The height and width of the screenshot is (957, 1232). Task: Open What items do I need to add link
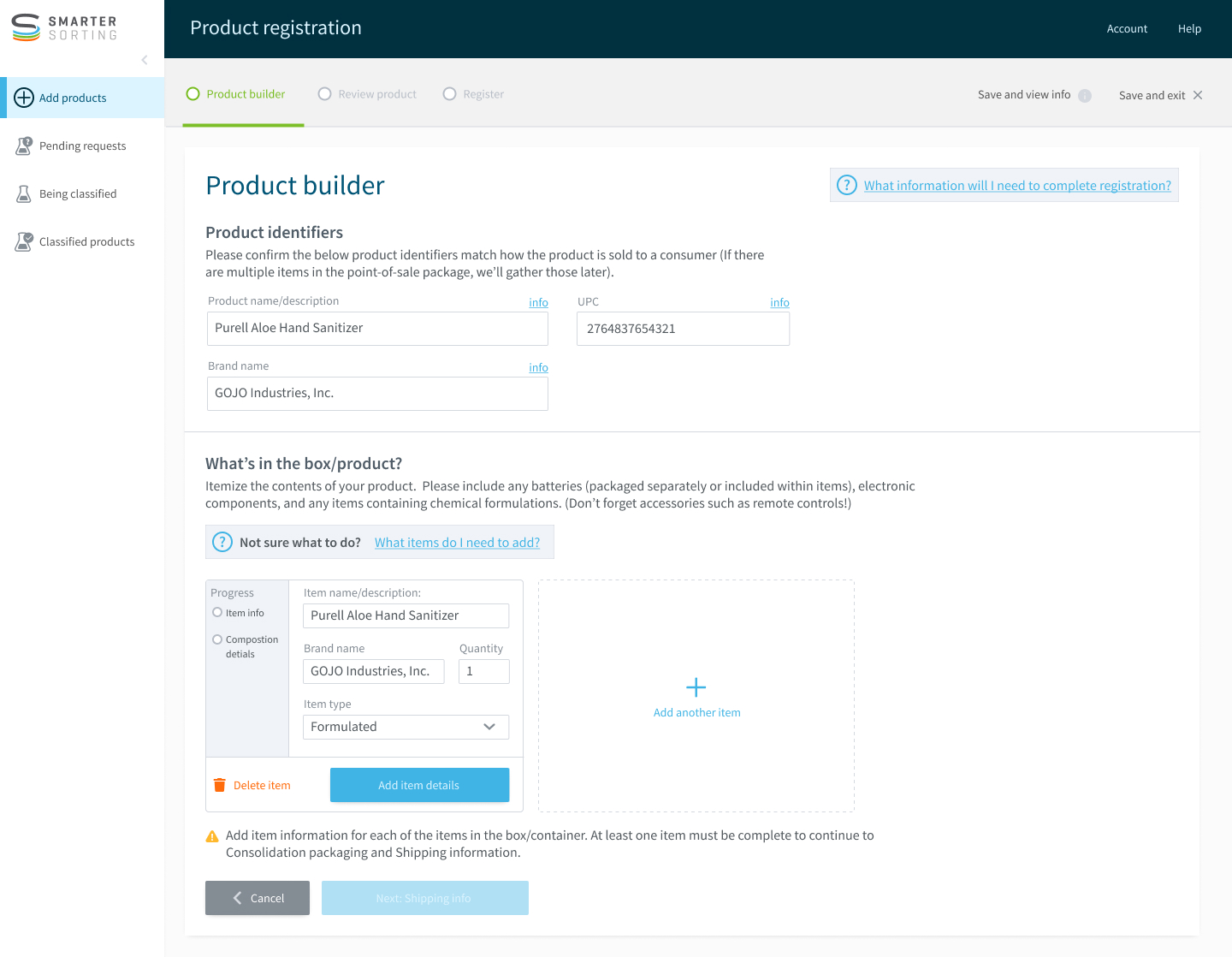457,543
